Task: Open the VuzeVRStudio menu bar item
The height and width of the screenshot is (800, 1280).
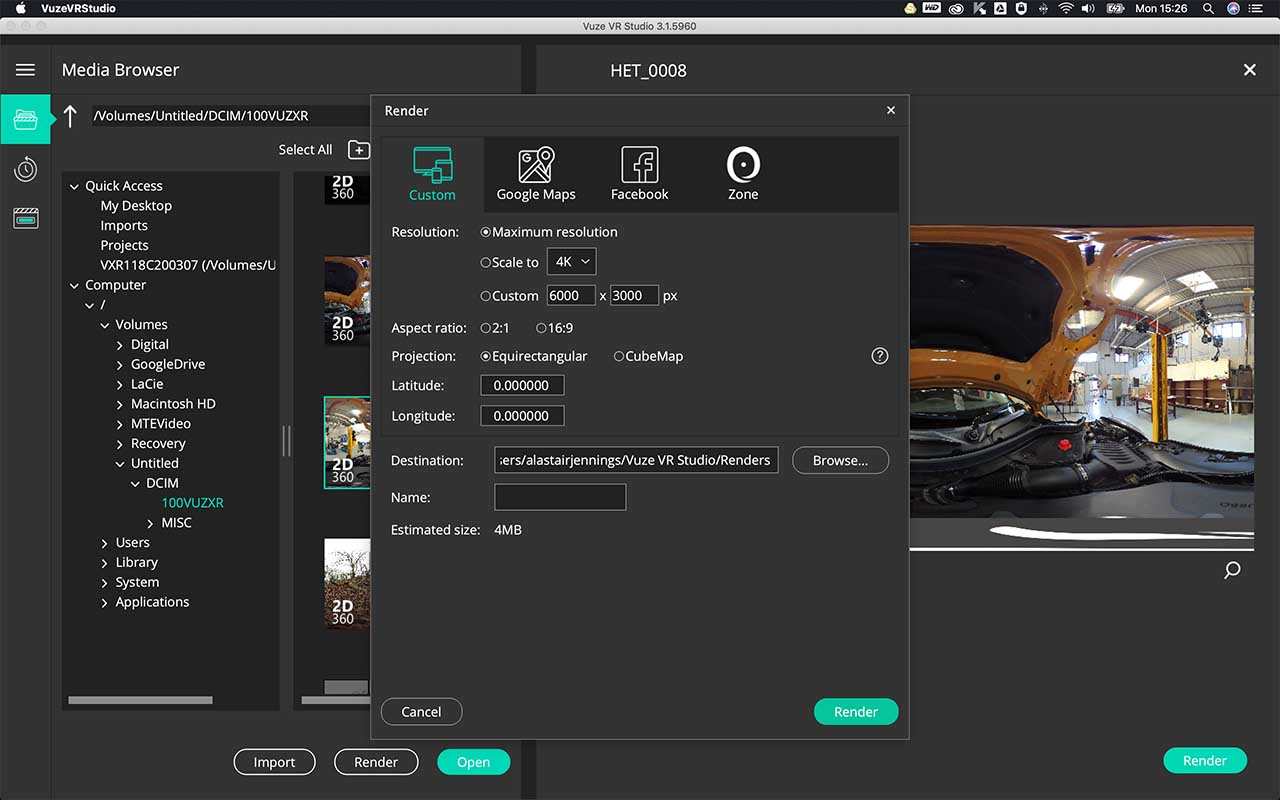Action: (x=78, y=8)
